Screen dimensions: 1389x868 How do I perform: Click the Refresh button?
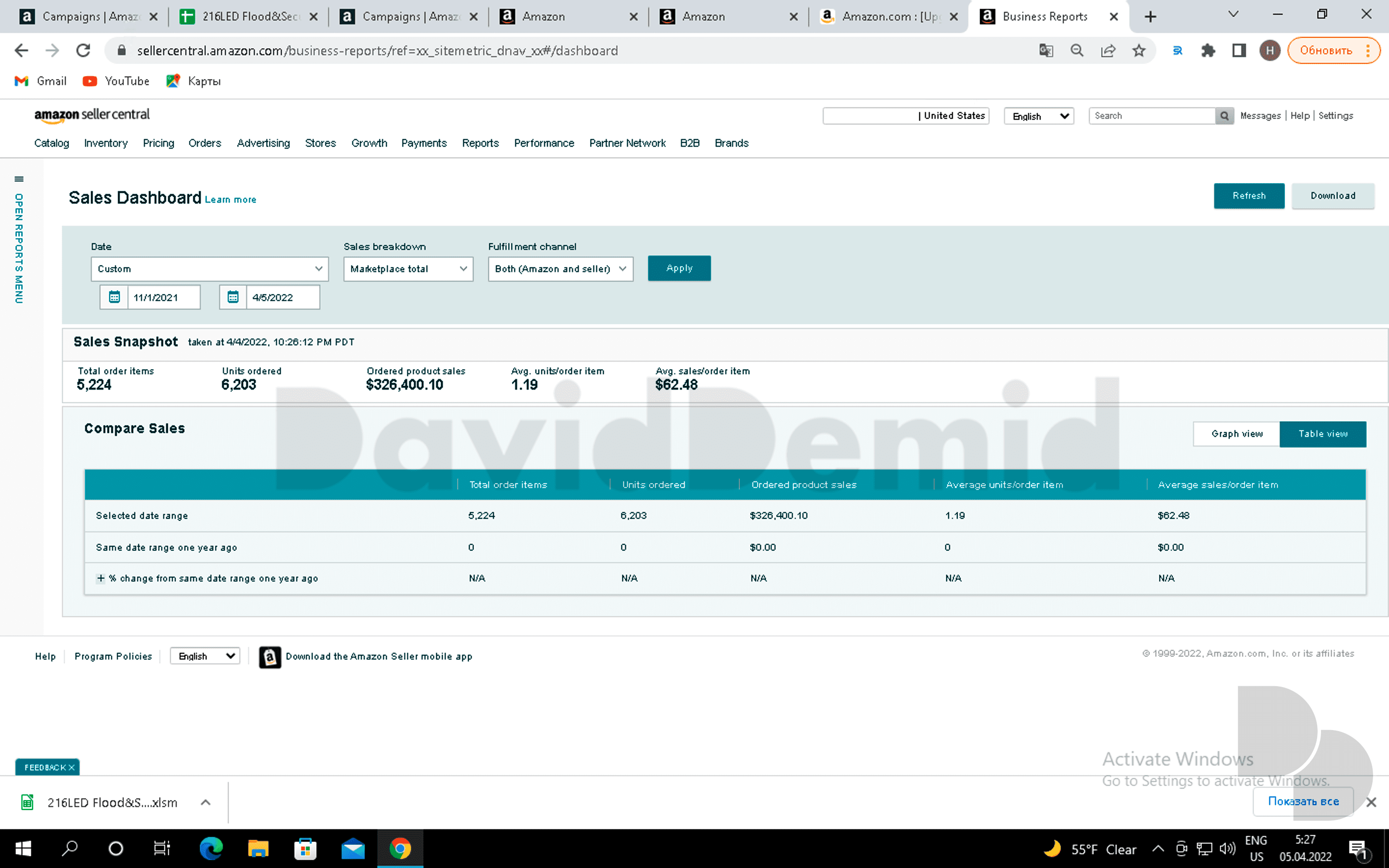point(1249,196)
